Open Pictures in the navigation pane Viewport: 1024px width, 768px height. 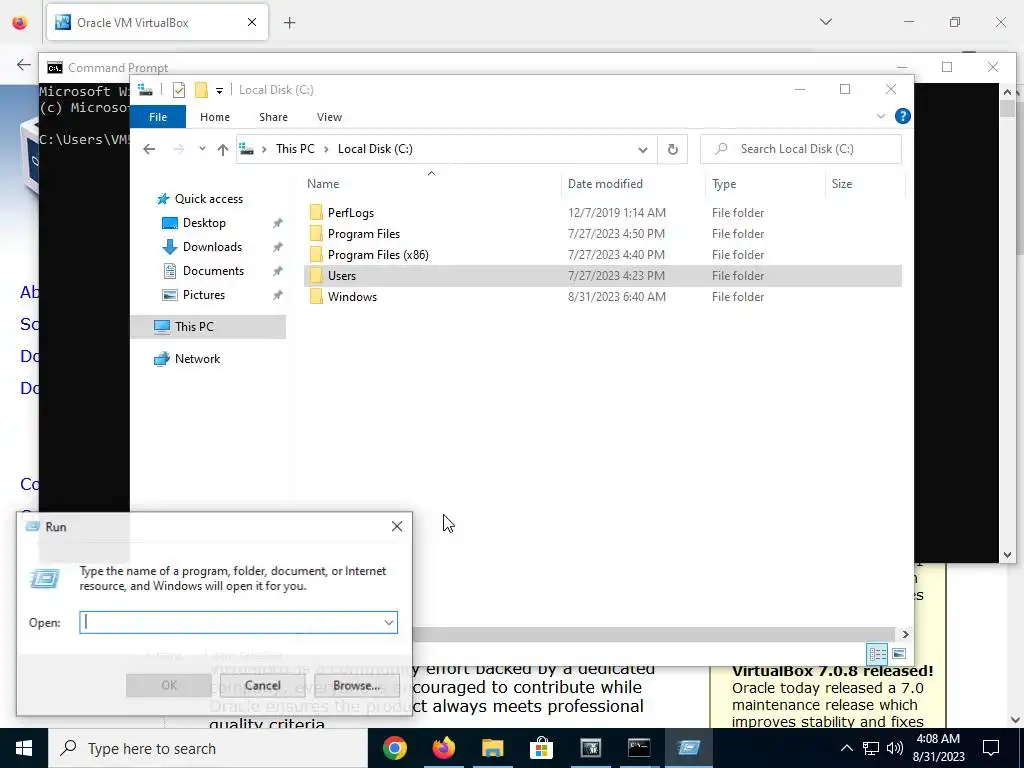click(204, 295)
